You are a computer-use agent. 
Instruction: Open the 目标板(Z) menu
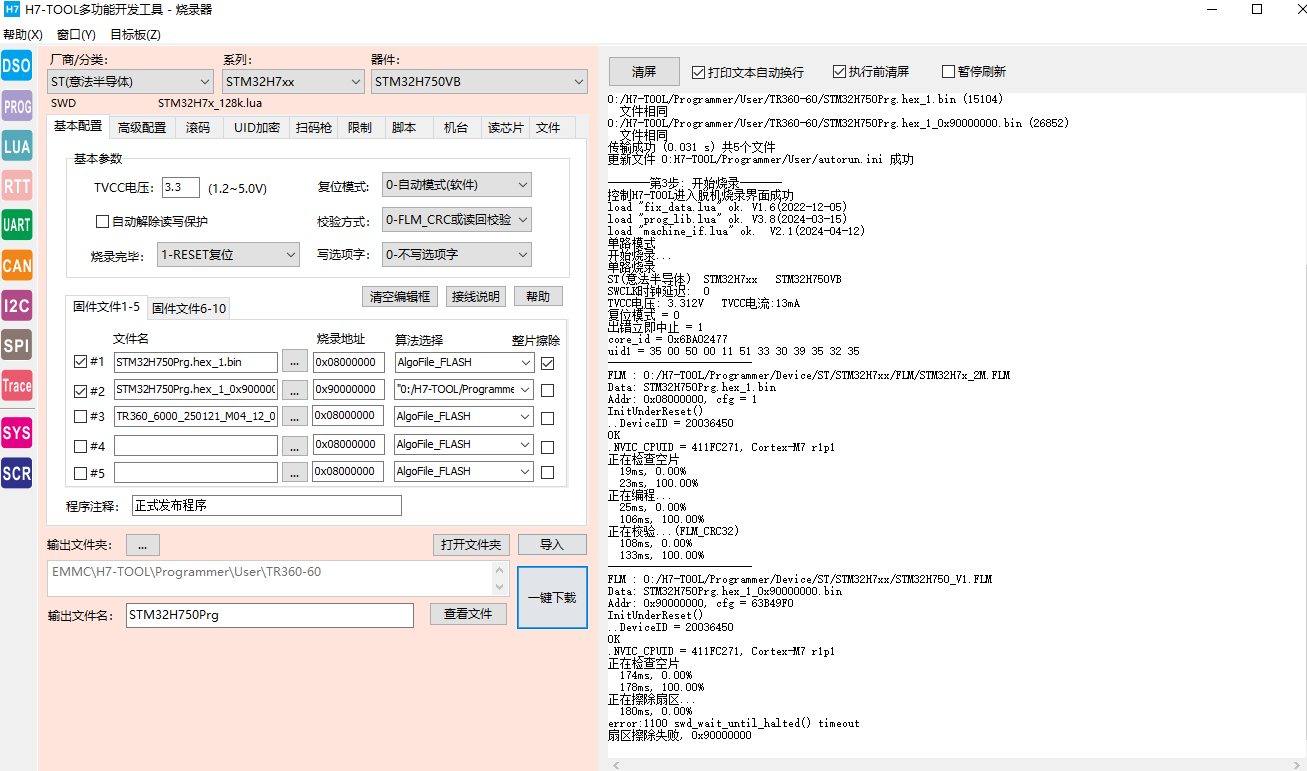[135, 34]
